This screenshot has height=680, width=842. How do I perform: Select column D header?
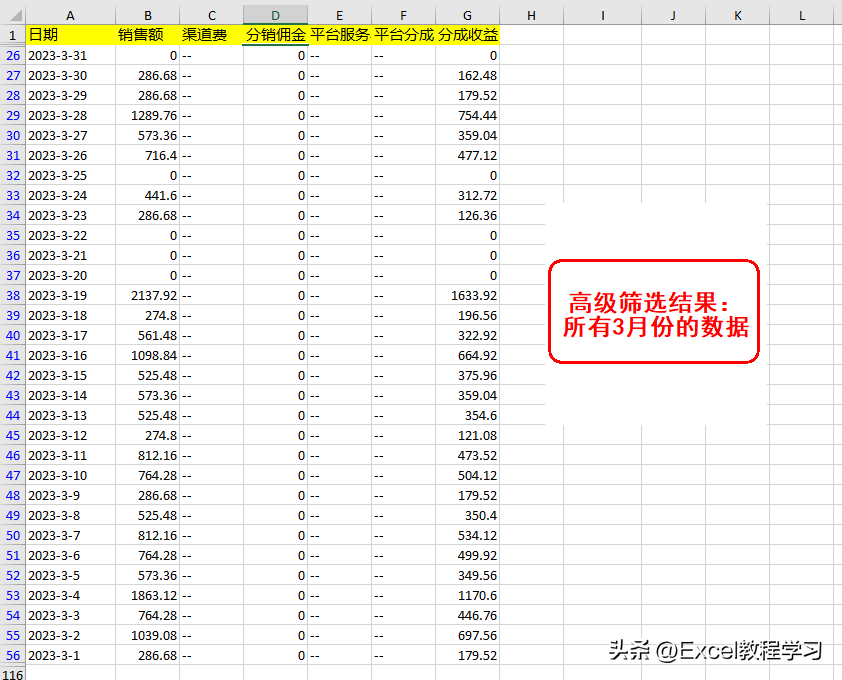coord(275,16)
